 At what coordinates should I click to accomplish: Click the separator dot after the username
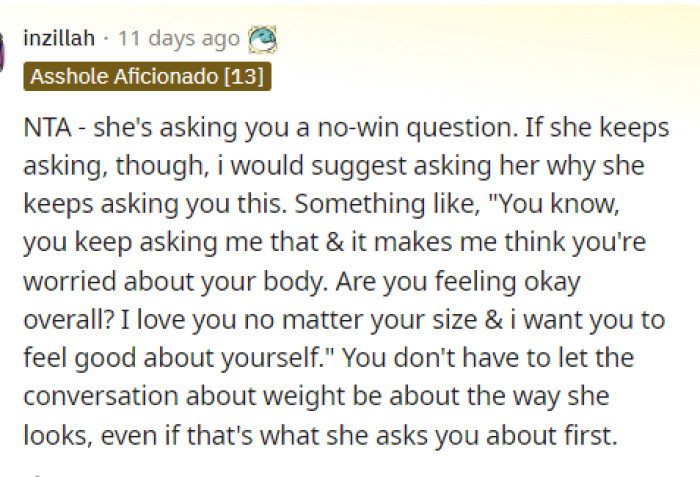(107, 39)
